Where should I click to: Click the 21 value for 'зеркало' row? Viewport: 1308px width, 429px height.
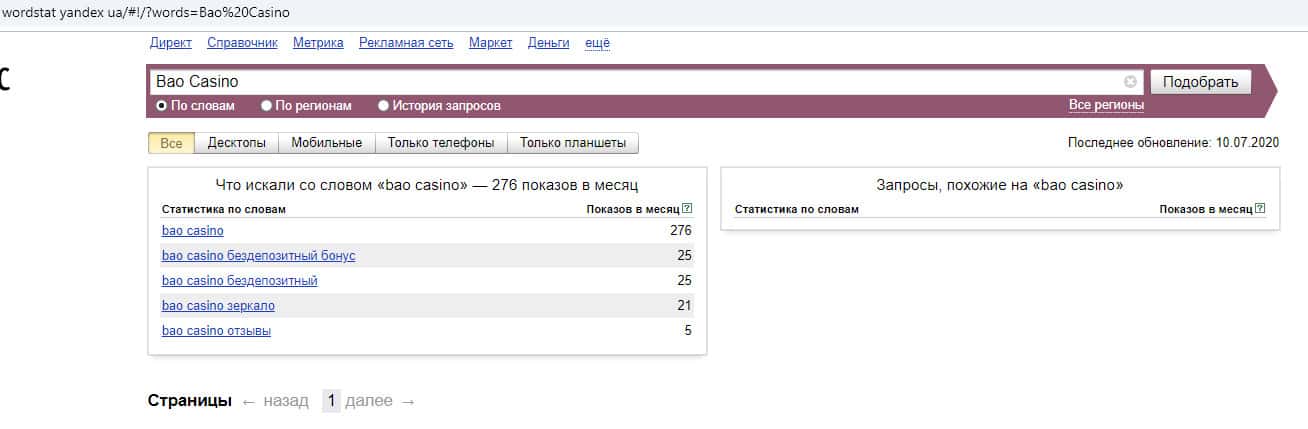tap(684, 306)
